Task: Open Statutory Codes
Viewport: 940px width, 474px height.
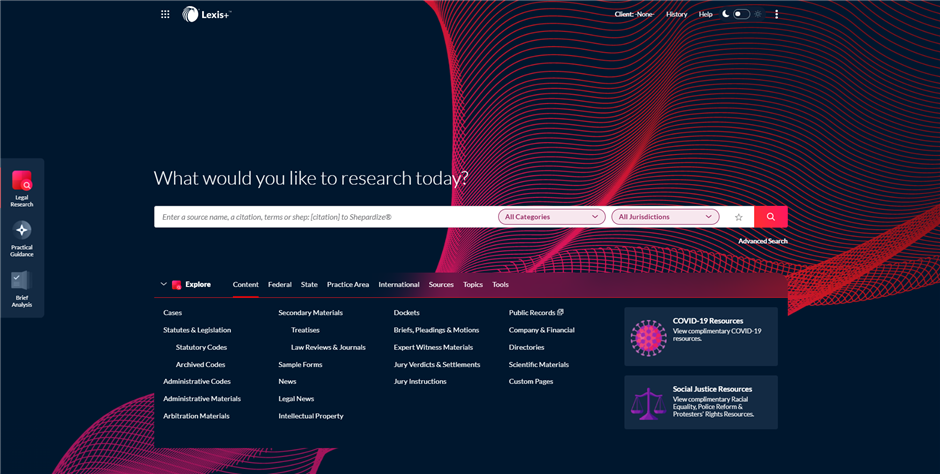Action: pos(201,348)
